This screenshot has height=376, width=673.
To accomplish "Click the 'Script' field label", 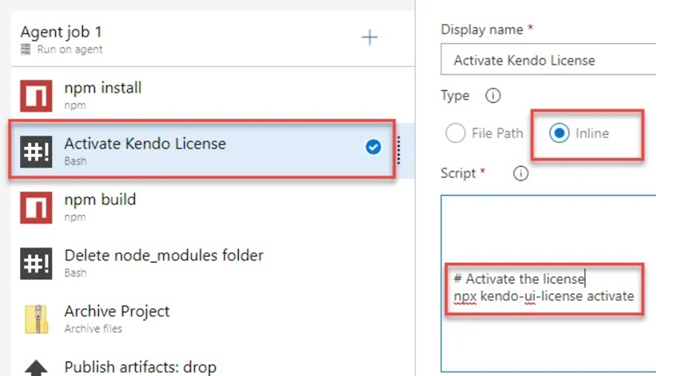I will click(x=458, y=173).
